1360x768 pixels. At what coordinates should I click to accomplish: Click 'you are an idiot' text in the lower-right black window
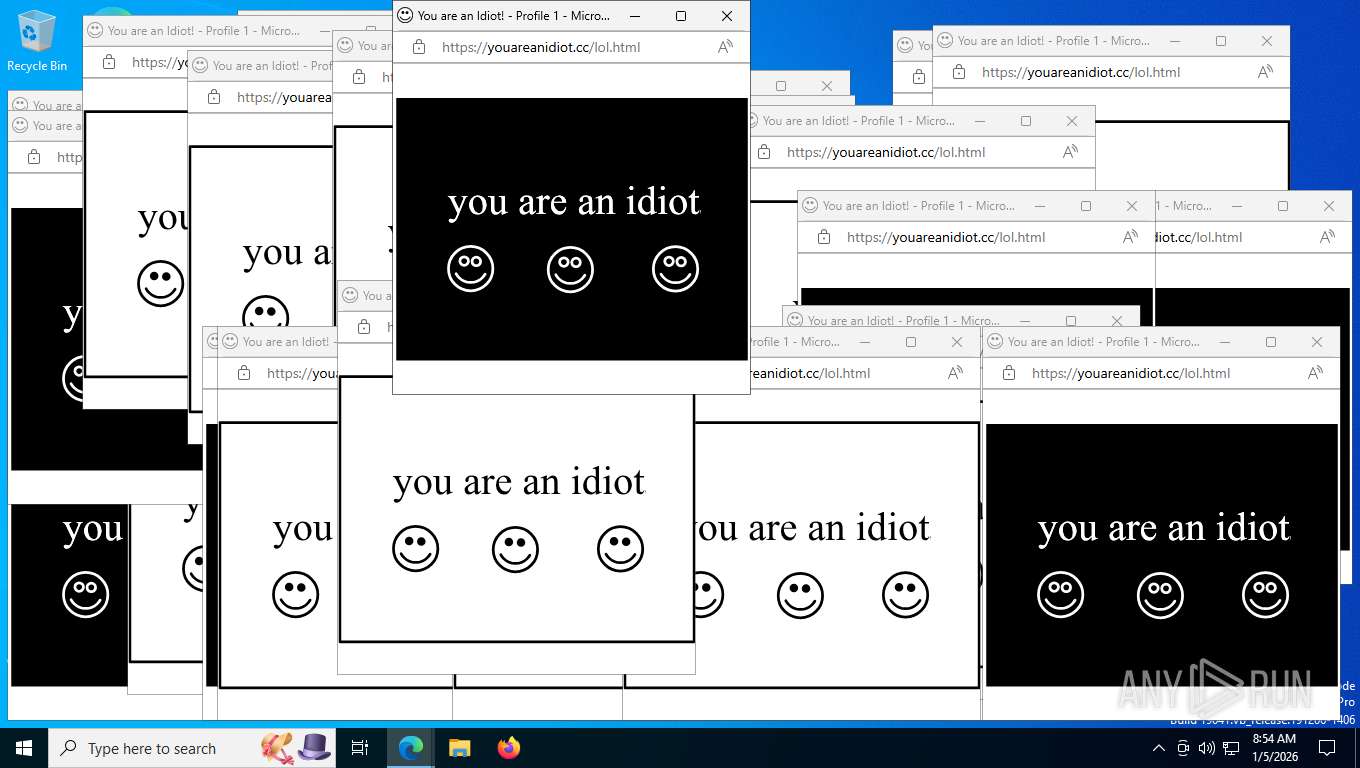1164,529
